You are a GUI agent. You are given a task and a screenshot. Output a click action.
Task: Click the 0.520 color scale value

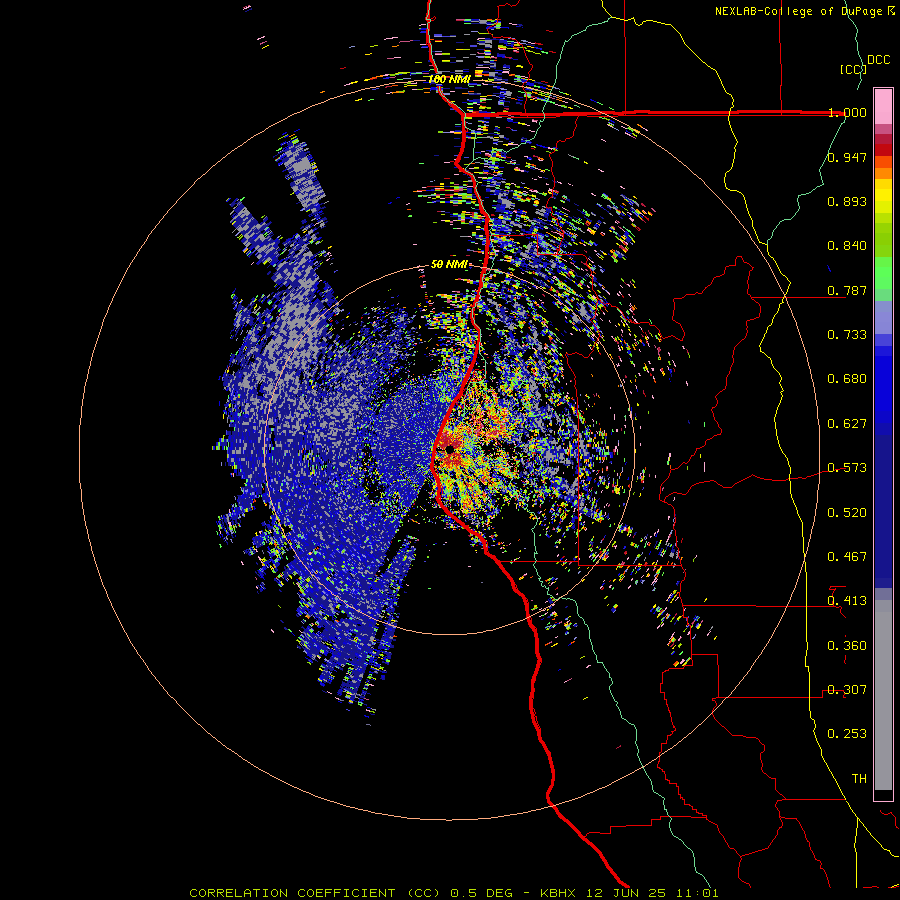847,513
